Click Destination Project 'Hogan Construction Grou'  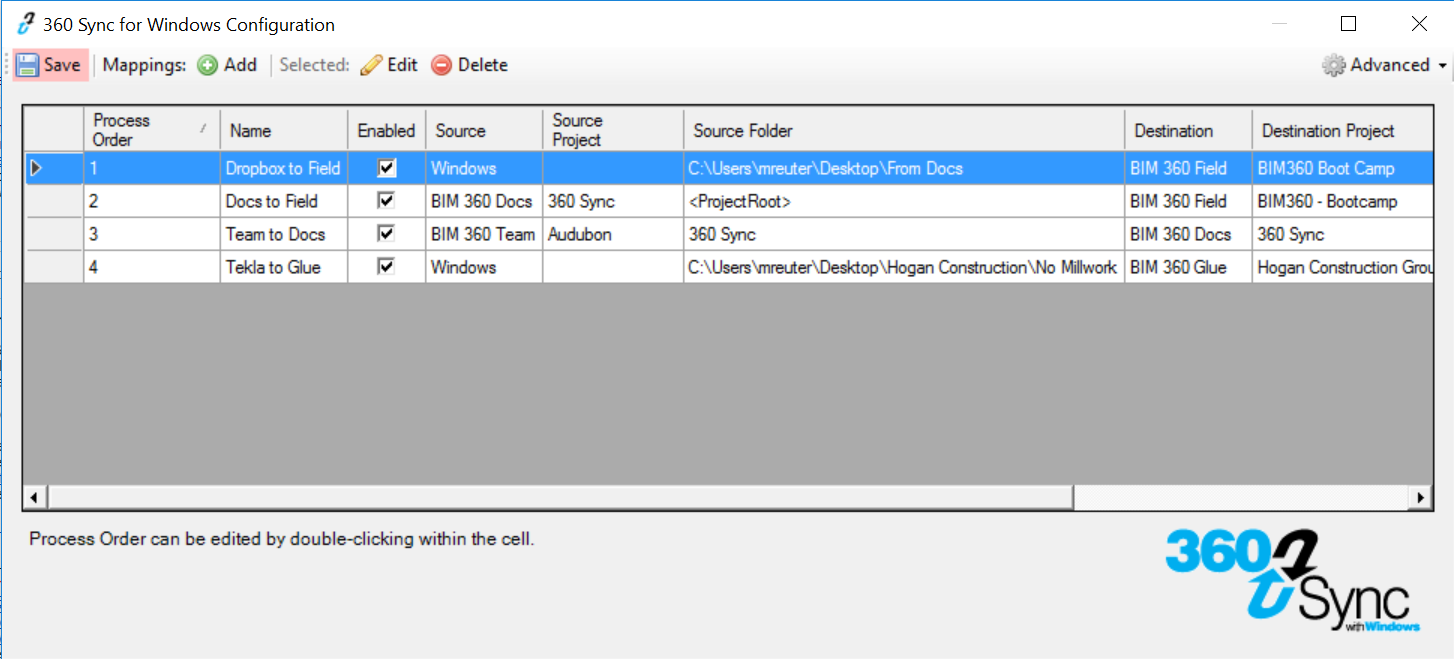click(x=1342, y=267)
